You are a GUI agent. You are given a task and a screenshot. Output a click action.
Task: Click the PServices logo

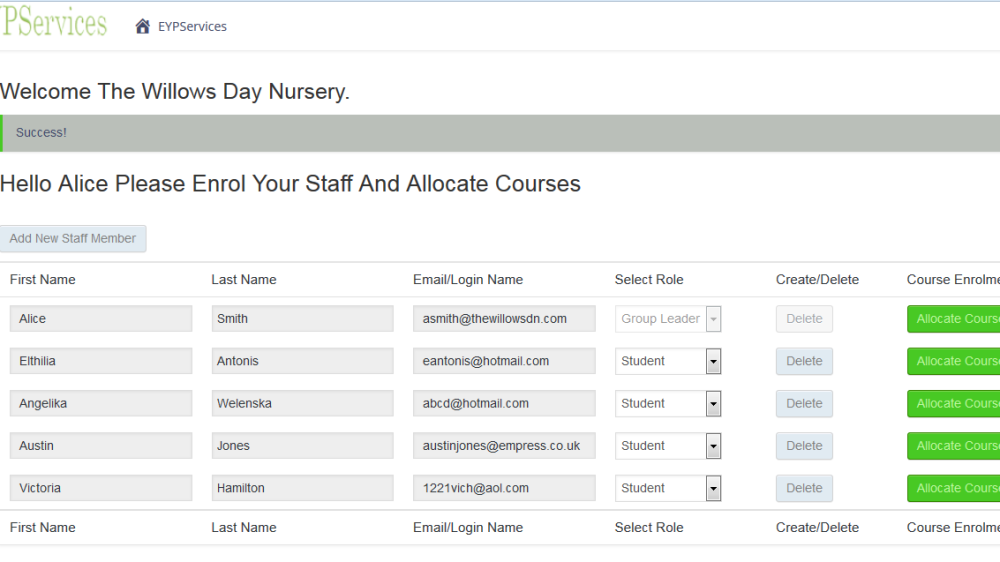pyautogui.click(x=54, y=22)
